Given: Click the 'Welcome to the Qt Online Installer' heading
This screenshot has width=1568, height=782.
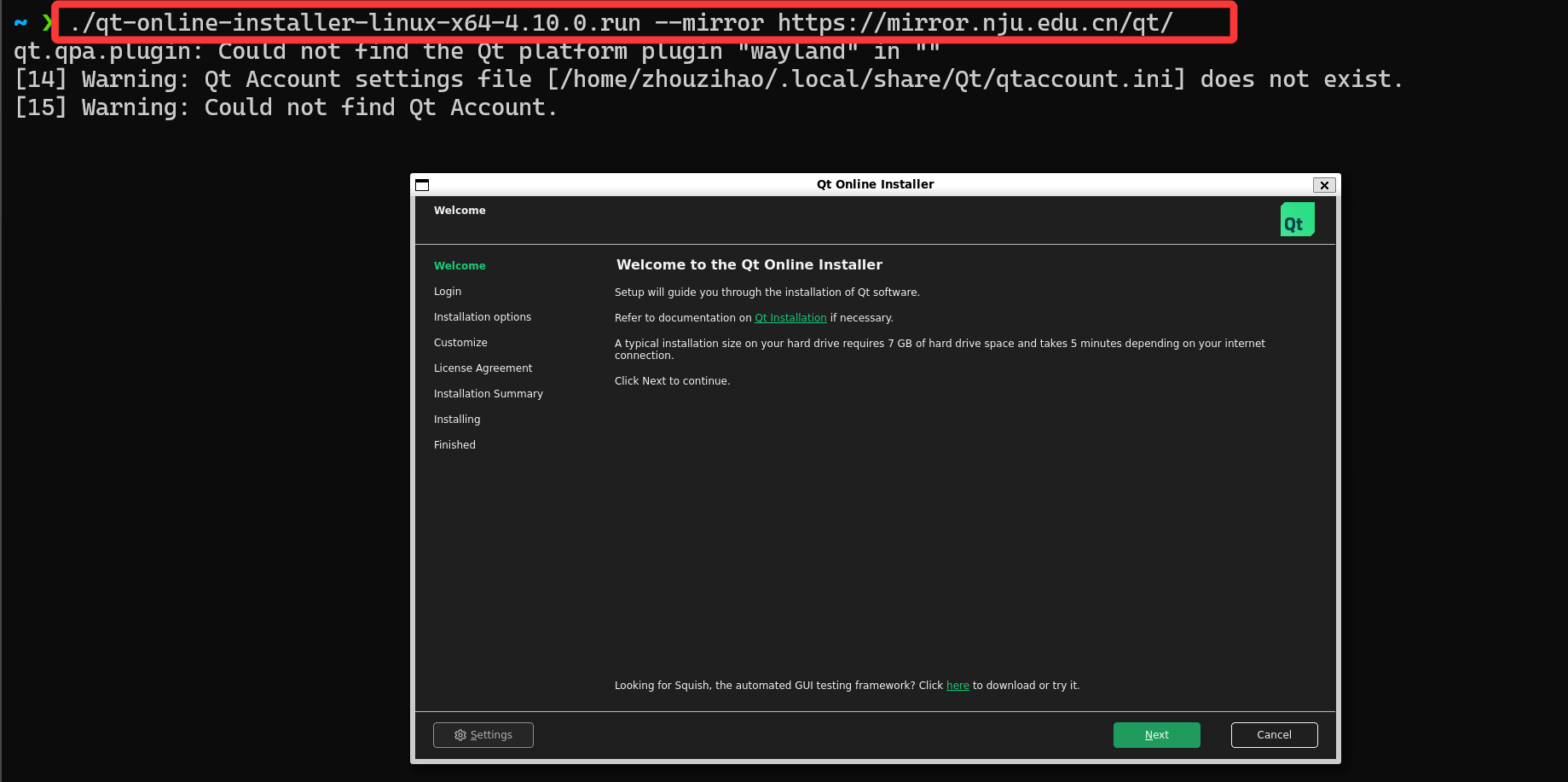Looking at the screenshot, I should (749, 265).
